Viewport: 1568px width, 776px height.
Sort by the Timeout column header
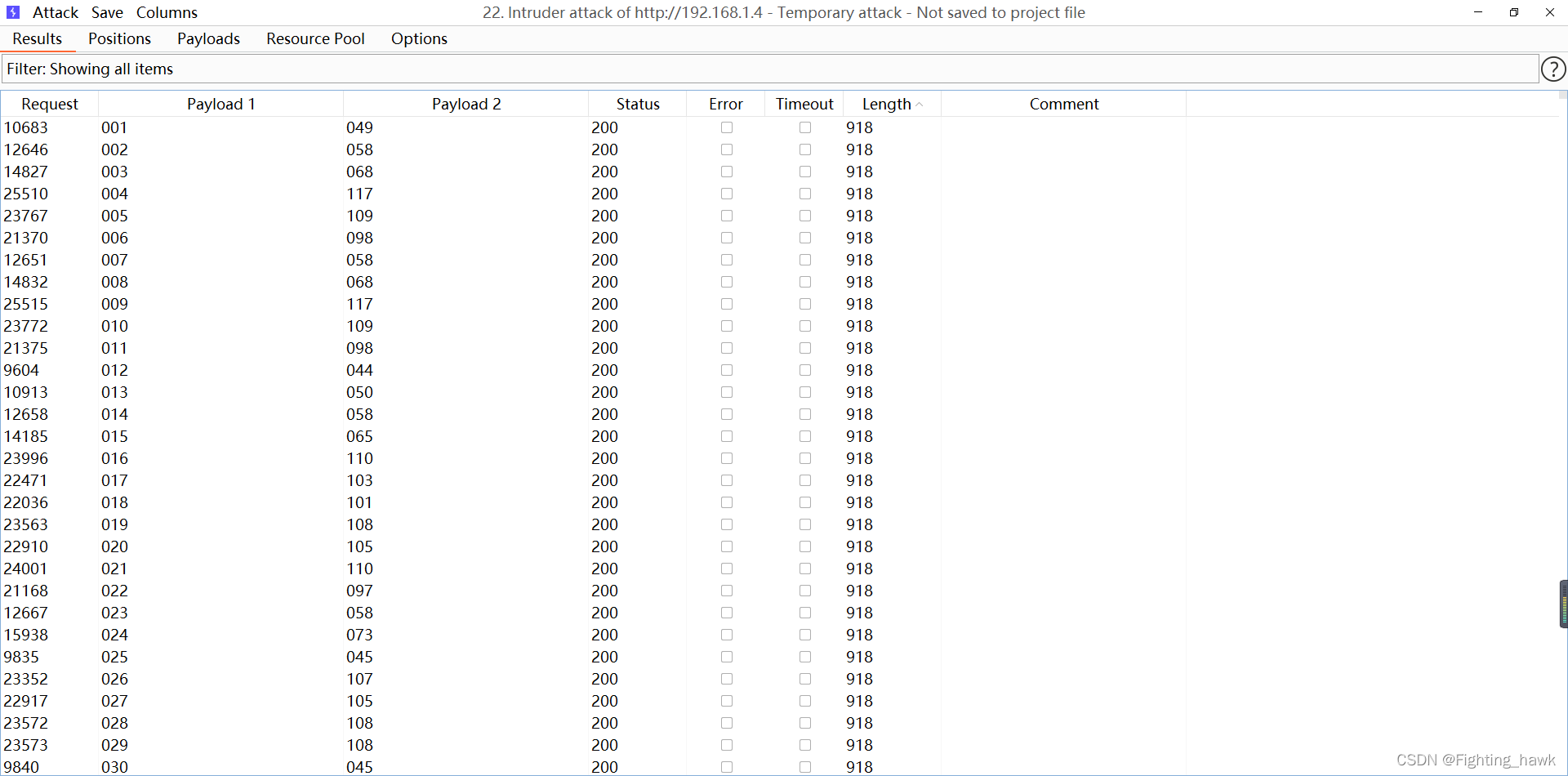point(804,104)
